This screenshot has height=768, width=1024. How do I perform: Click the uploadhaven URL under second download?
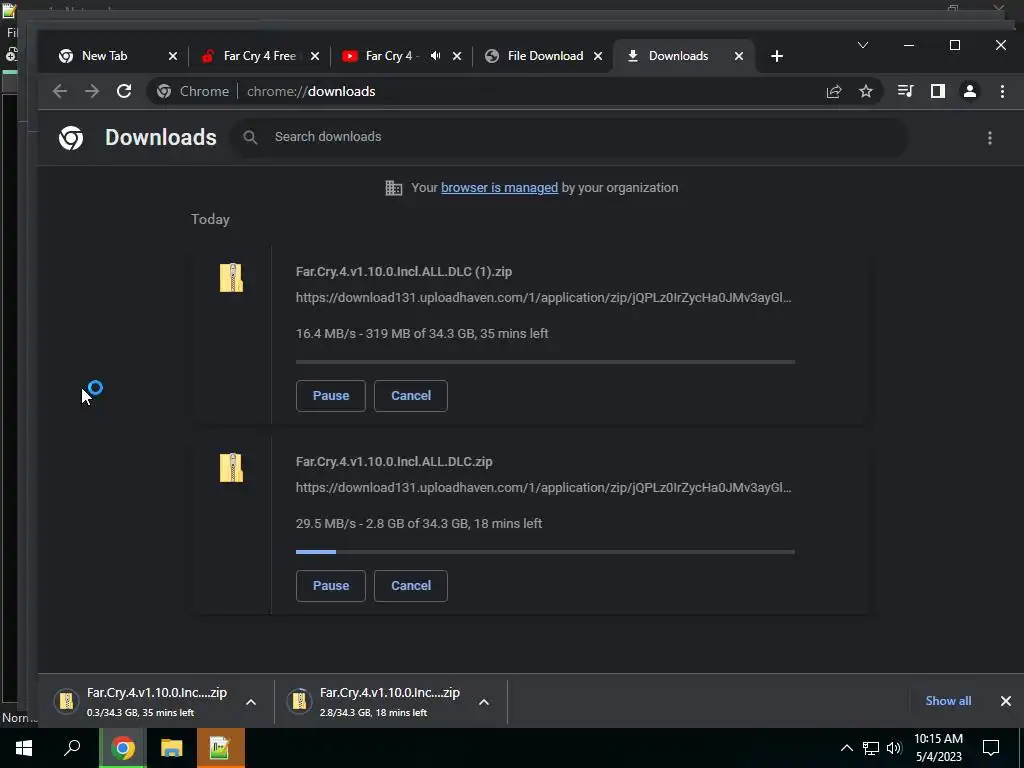pos(543,488)
